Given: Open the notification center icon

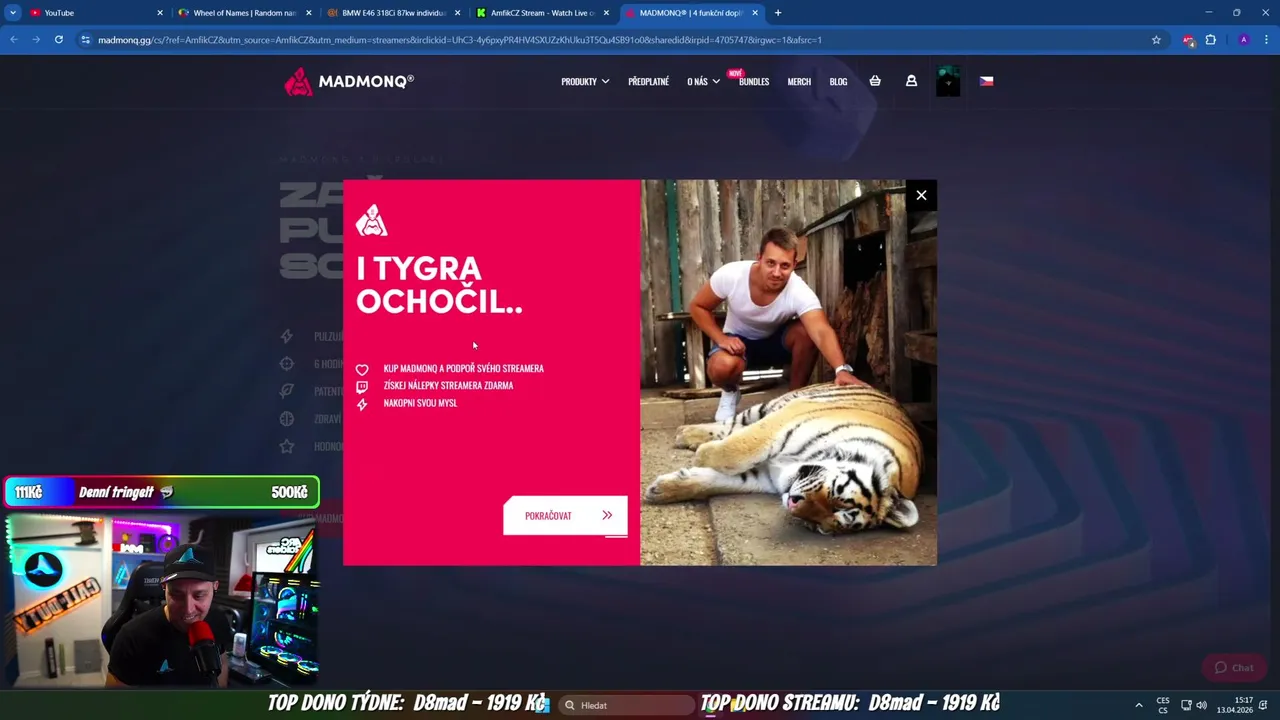Looking at the screenshot, I should 1264,705.
